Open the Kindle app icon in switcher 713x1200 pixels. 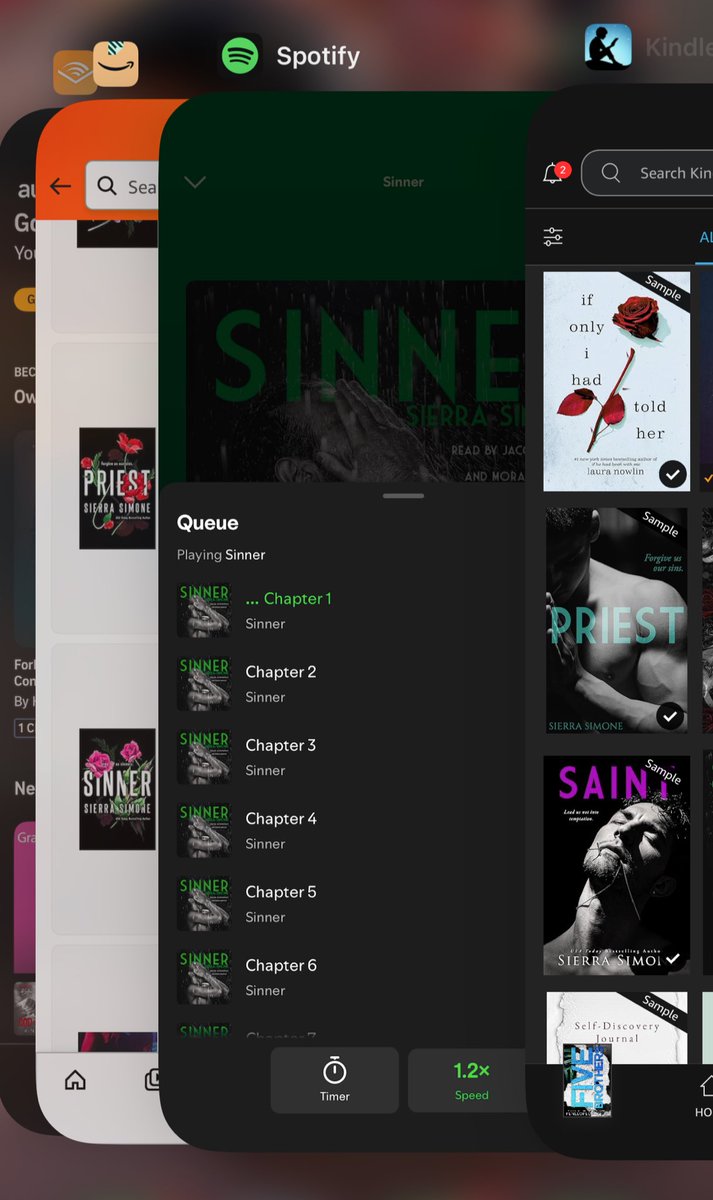click(608, 47)
